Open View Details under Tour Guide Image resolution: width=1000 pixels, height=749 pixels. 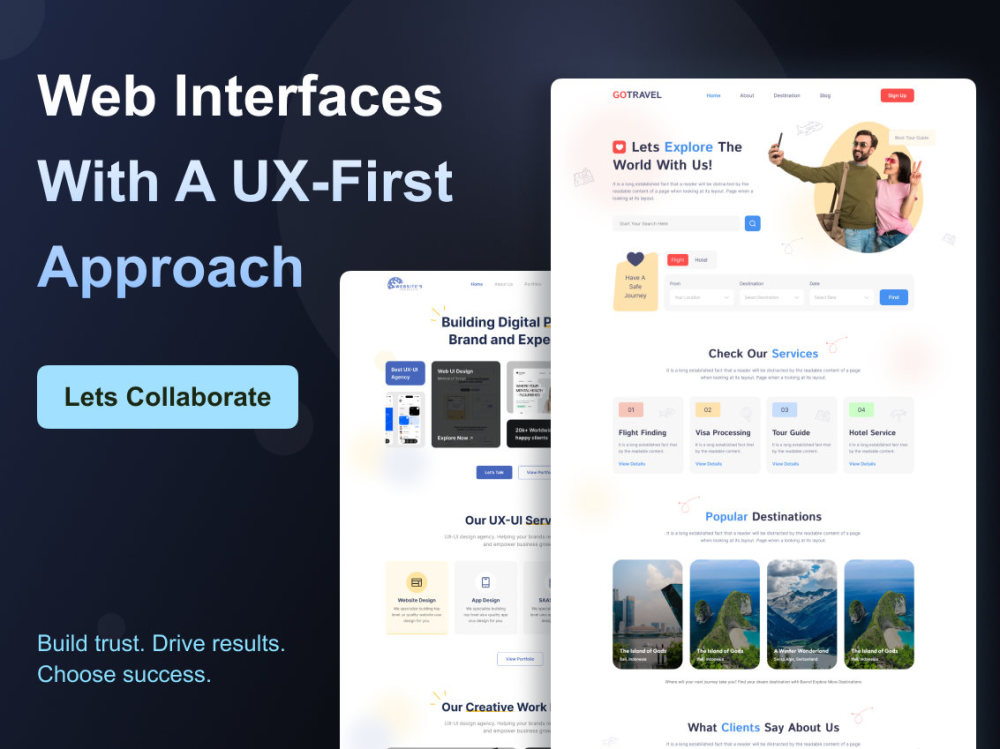pyautogui.click(x=785, y=464)
